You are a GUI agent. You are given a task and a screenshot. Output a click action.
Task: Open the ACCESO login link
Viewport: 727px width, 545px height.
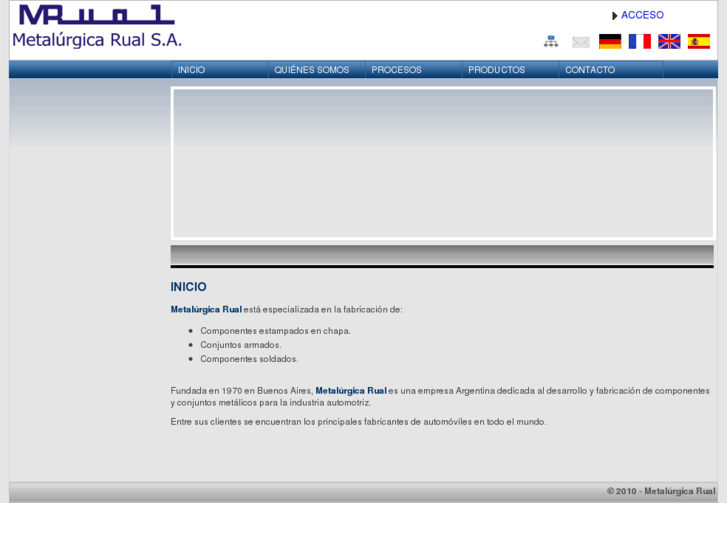tap(642, 15)
